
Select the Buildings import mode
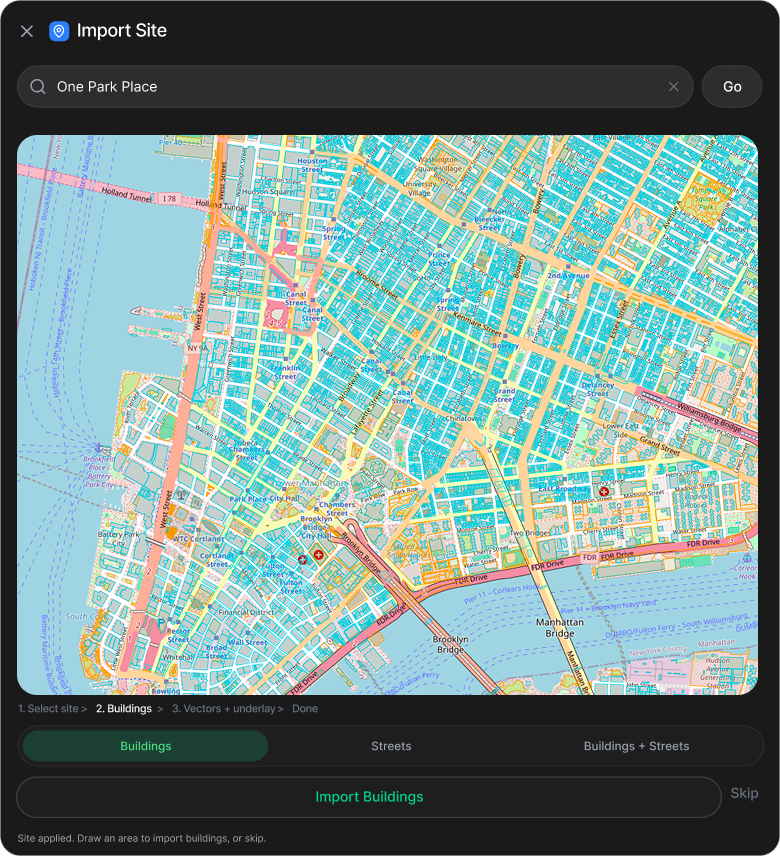[146, 746]
